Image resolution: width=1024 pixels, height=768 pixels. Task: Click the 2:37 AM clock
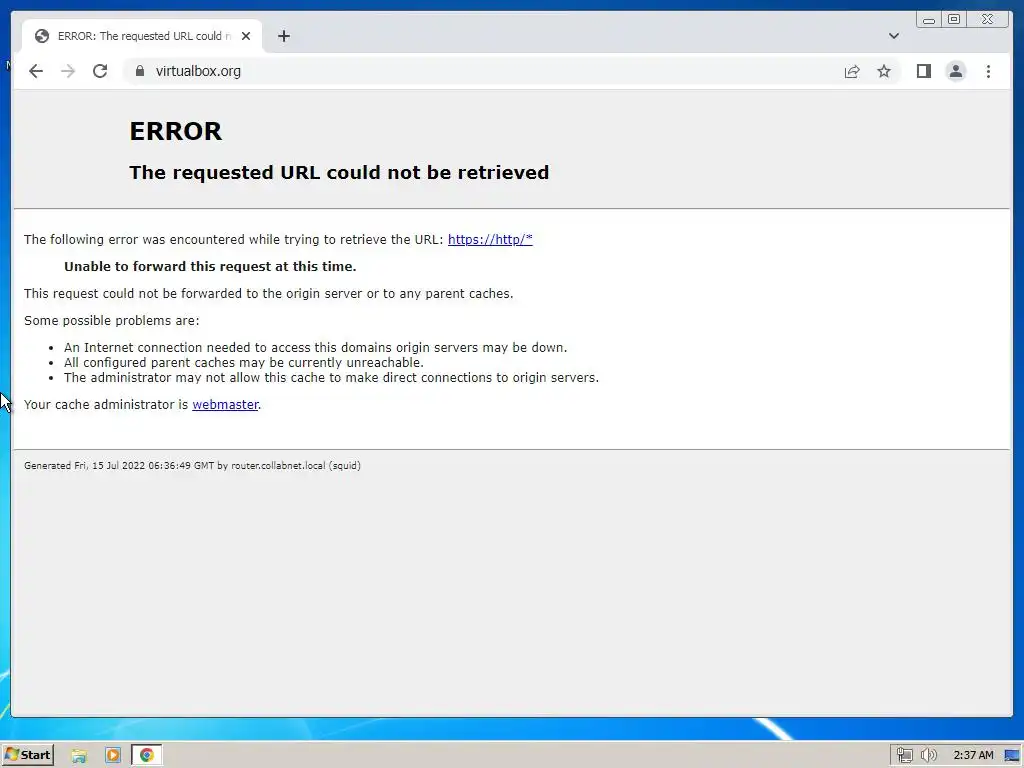(973, 756)
